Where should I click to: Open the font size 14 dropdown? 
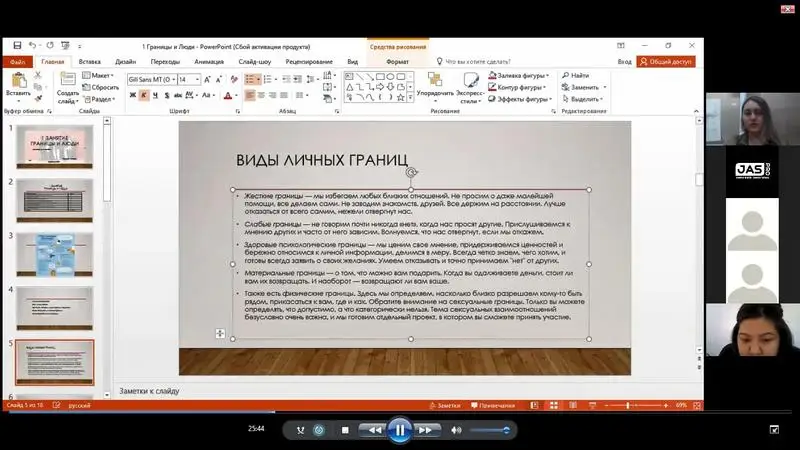pyautogui.click(x=197, y=79)
